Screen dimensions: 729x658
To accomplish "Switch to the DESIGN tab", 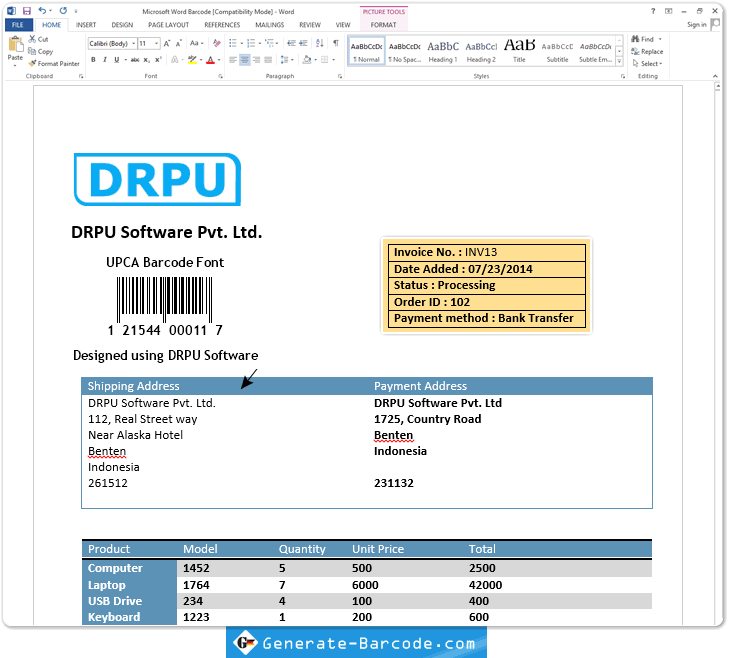I will [122, 25].
